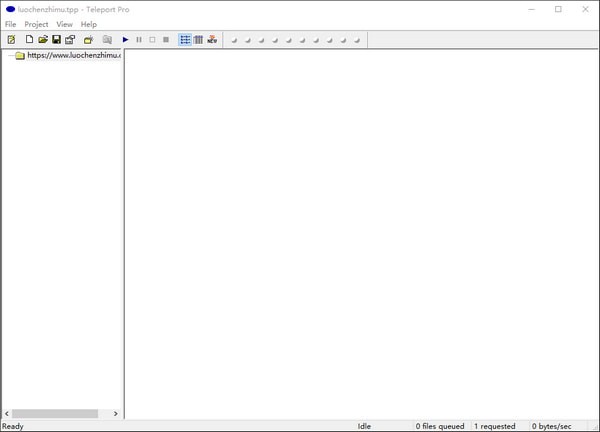Open the project properties icon

pos(70,40)
